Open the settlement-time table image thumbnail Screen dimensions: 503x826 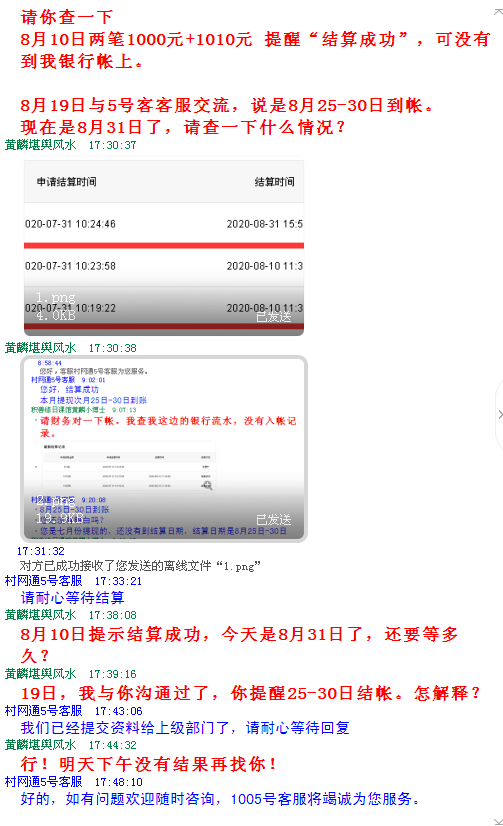[164, 247]
